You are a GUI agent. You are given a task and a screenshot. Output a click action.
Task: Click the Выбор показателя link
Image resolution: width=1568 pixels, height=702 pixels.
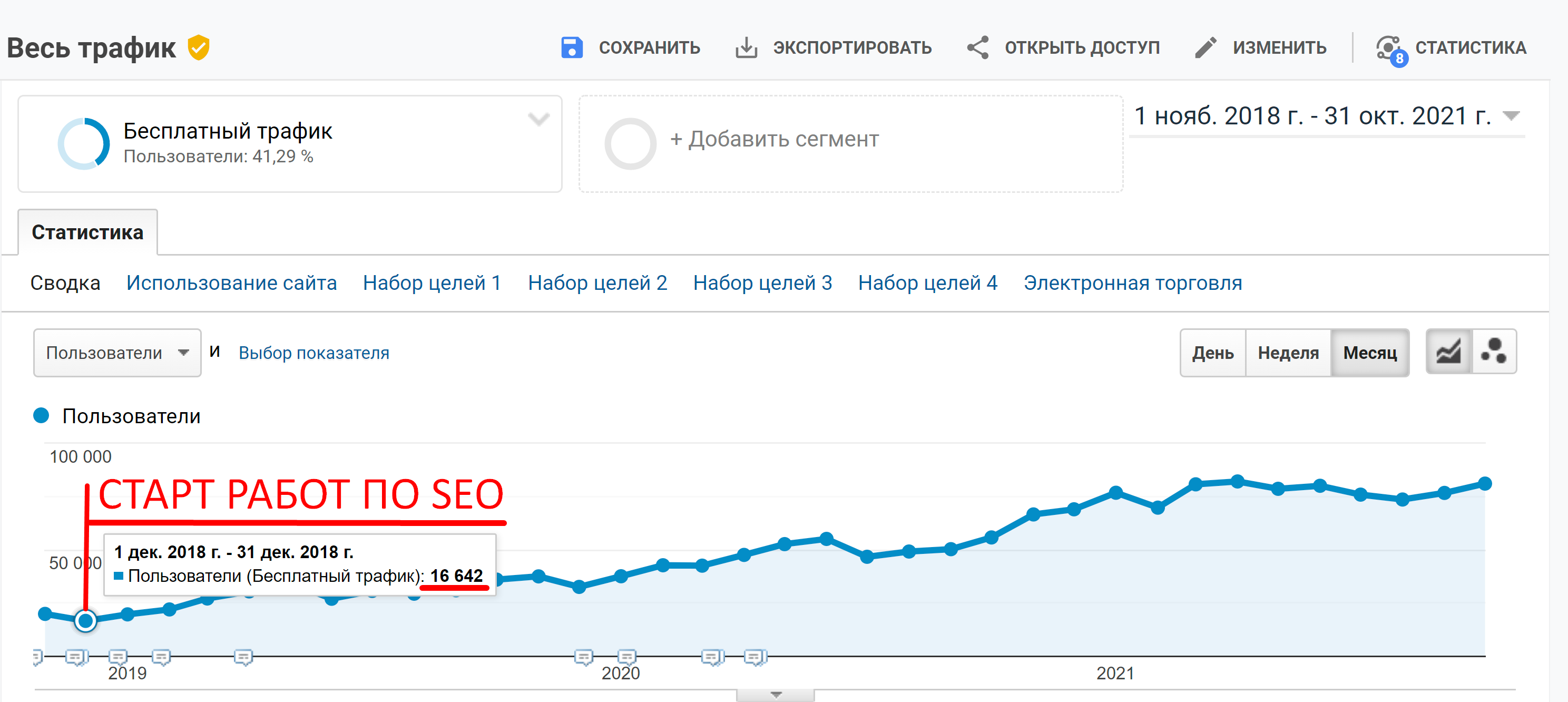tap(313, 353)
